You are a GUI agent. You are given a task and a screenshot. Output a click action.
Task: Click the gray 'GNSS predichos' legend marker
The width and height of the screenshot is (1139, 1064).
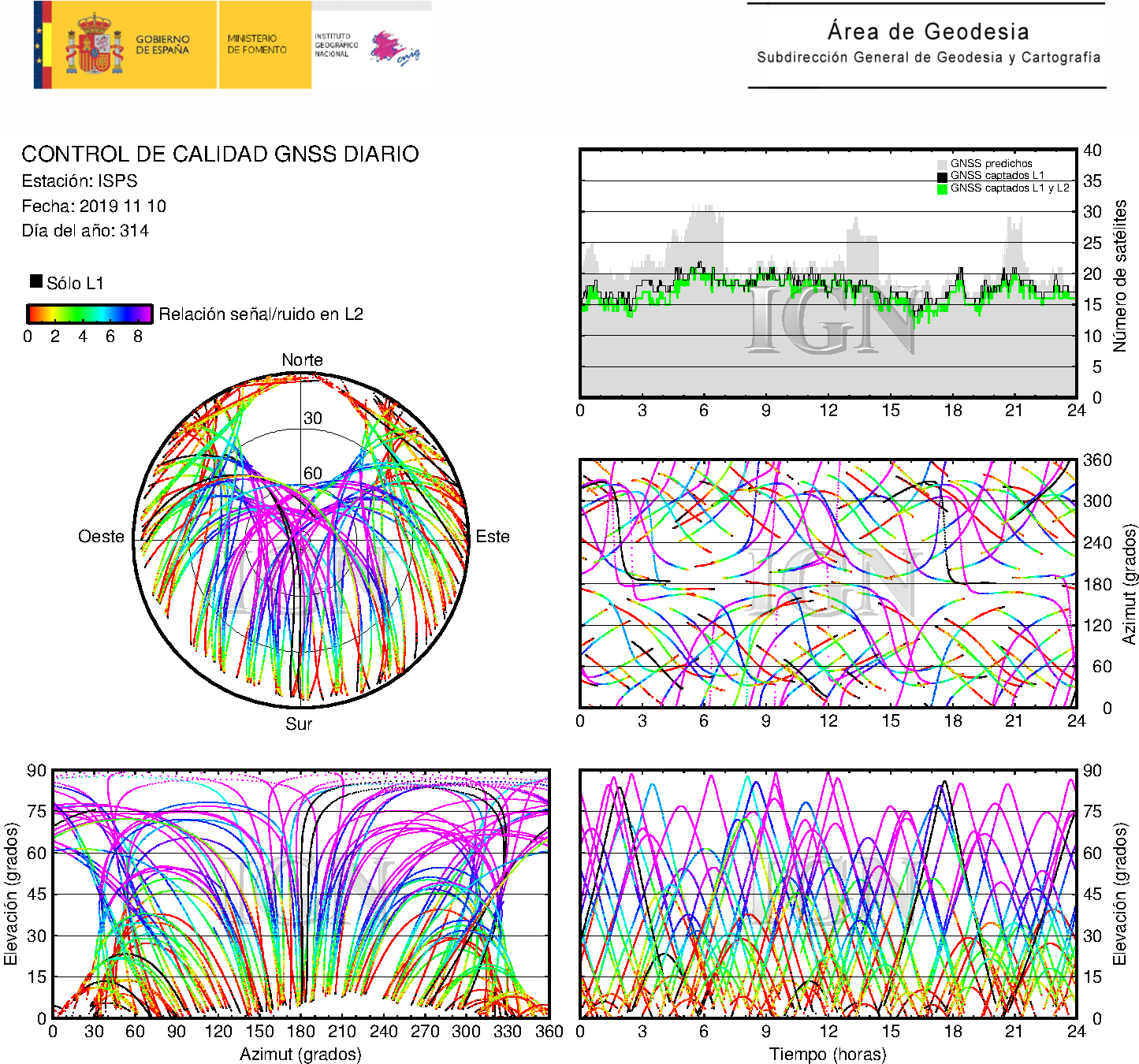[942, 164]
